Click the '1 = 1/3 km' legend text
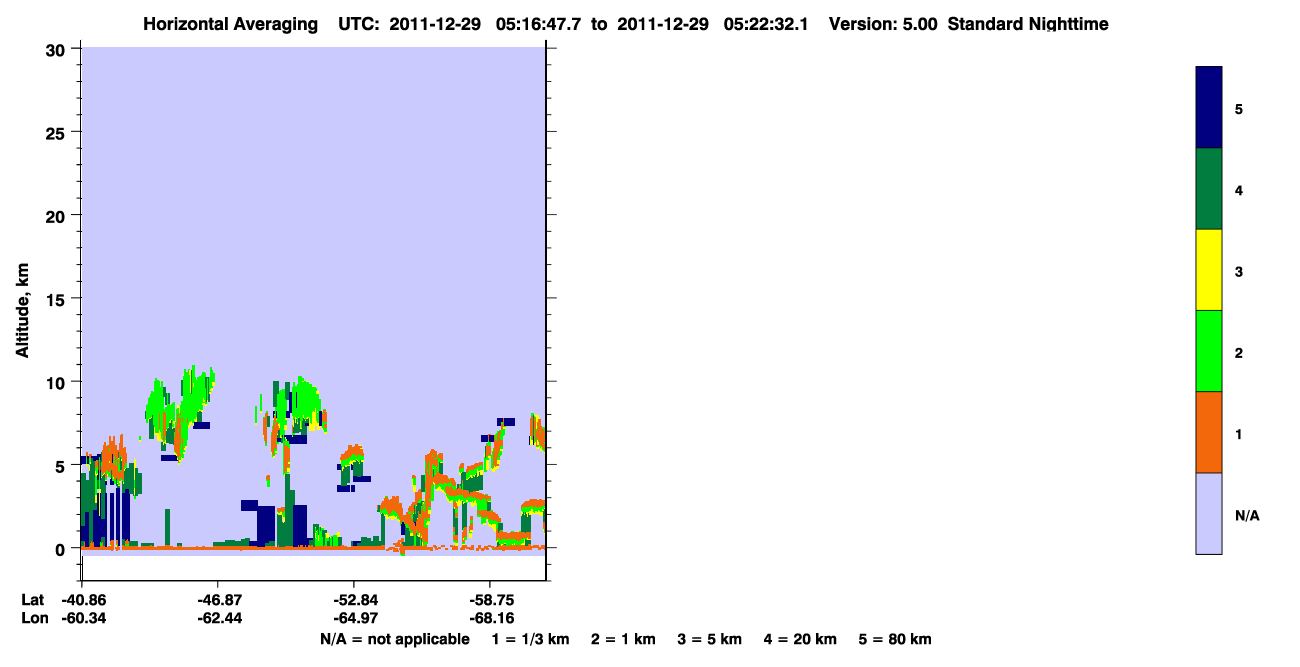This screenshot has width=1300, height=667. [531, 639]
